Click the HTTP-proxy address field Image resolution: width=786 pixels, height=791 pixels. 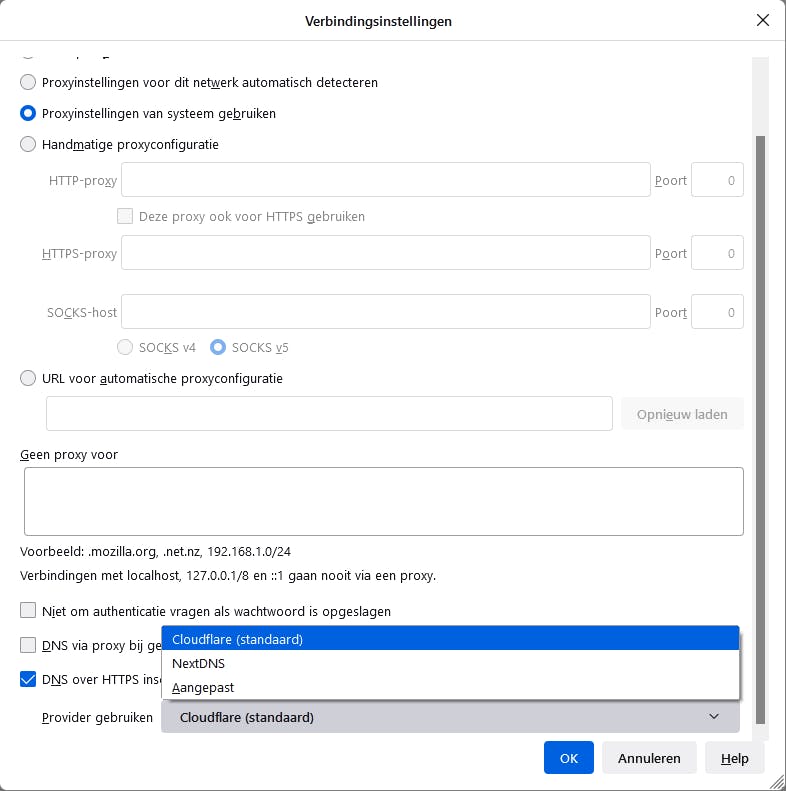(x=385, y=181)
